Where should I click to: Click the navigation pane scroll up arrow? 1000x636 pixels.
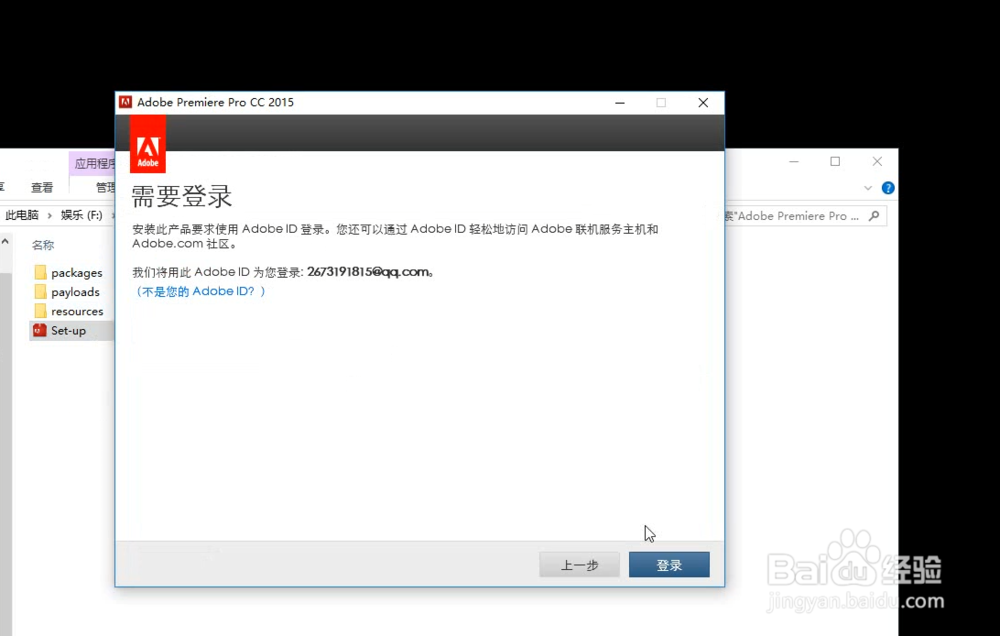5,242
